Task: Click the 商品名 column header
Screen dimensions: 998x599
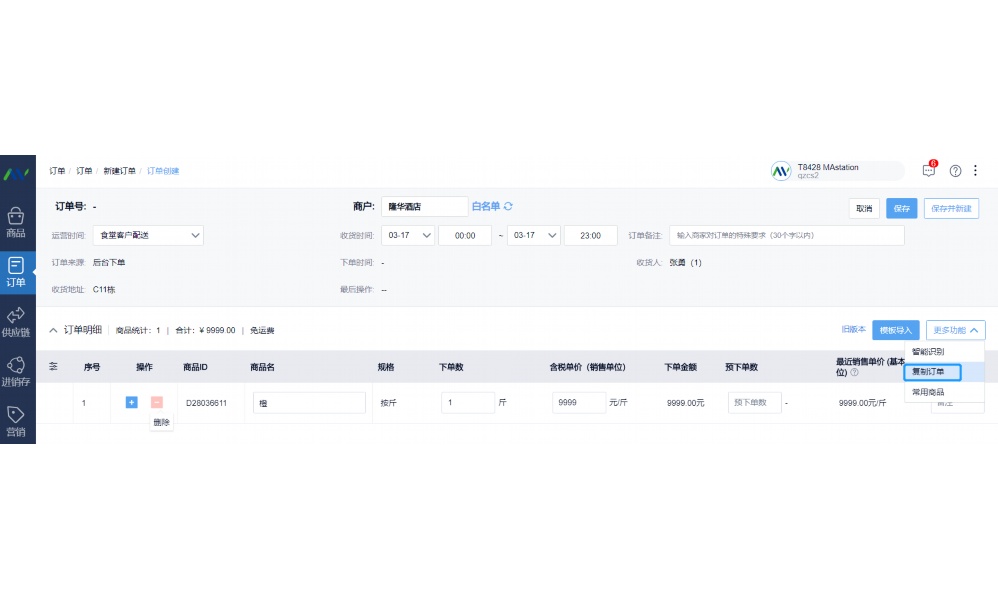Action: pos(262,367)
